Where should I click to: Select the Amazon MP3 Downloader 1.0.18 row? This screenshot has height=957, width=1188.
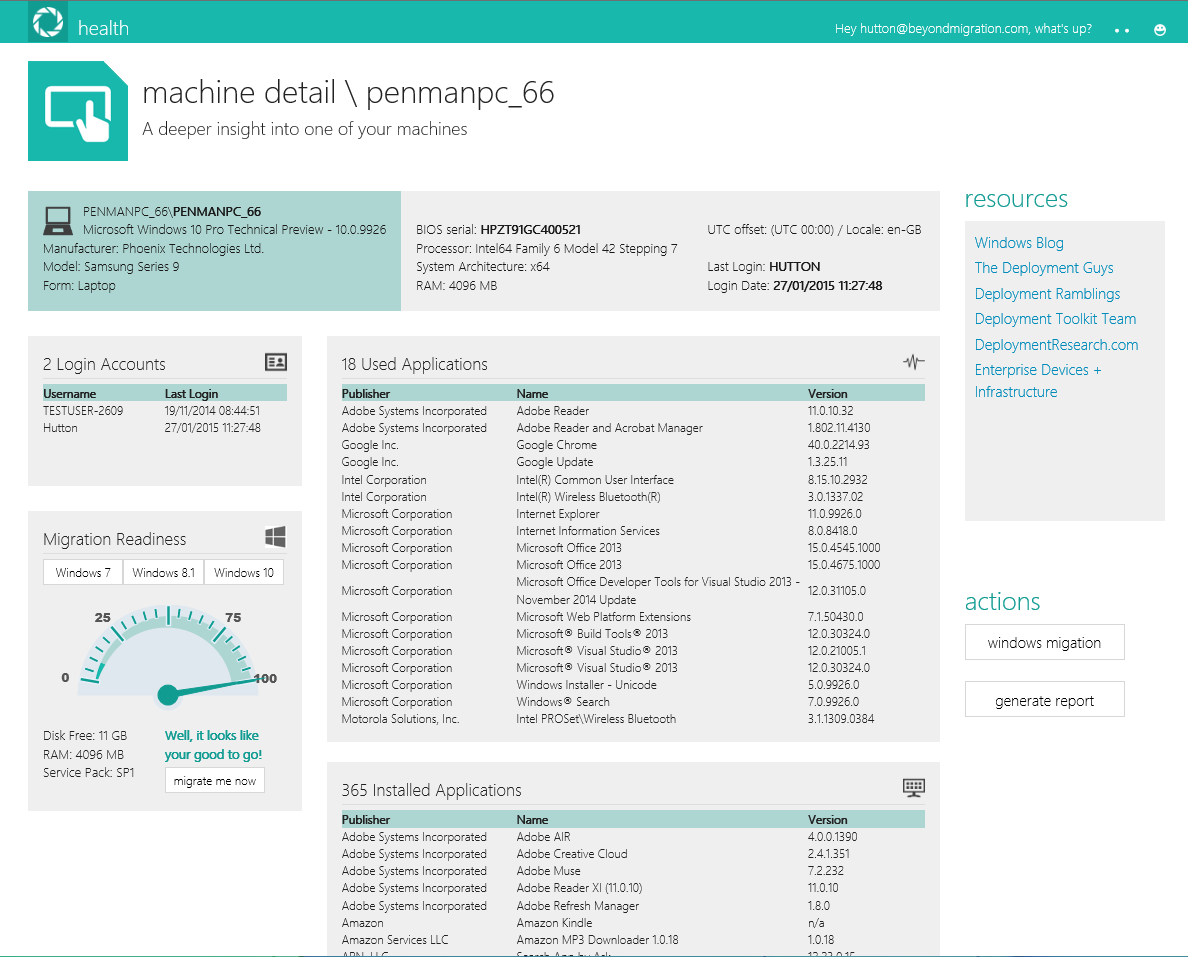tap(633, 940)
